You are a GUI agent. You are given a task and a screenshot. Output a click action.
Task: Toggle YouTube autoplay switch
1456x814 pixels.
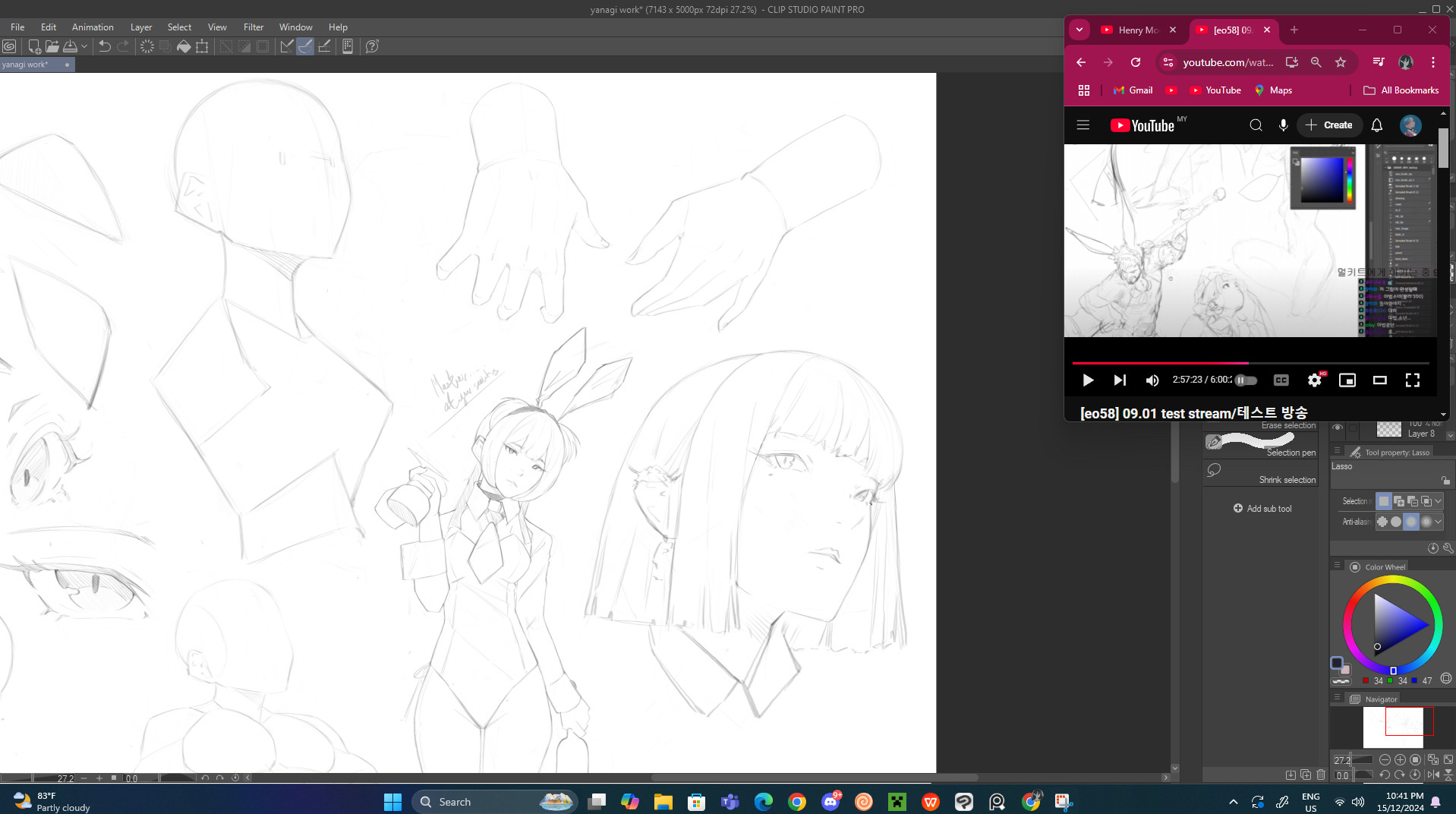click(1246, 380)
